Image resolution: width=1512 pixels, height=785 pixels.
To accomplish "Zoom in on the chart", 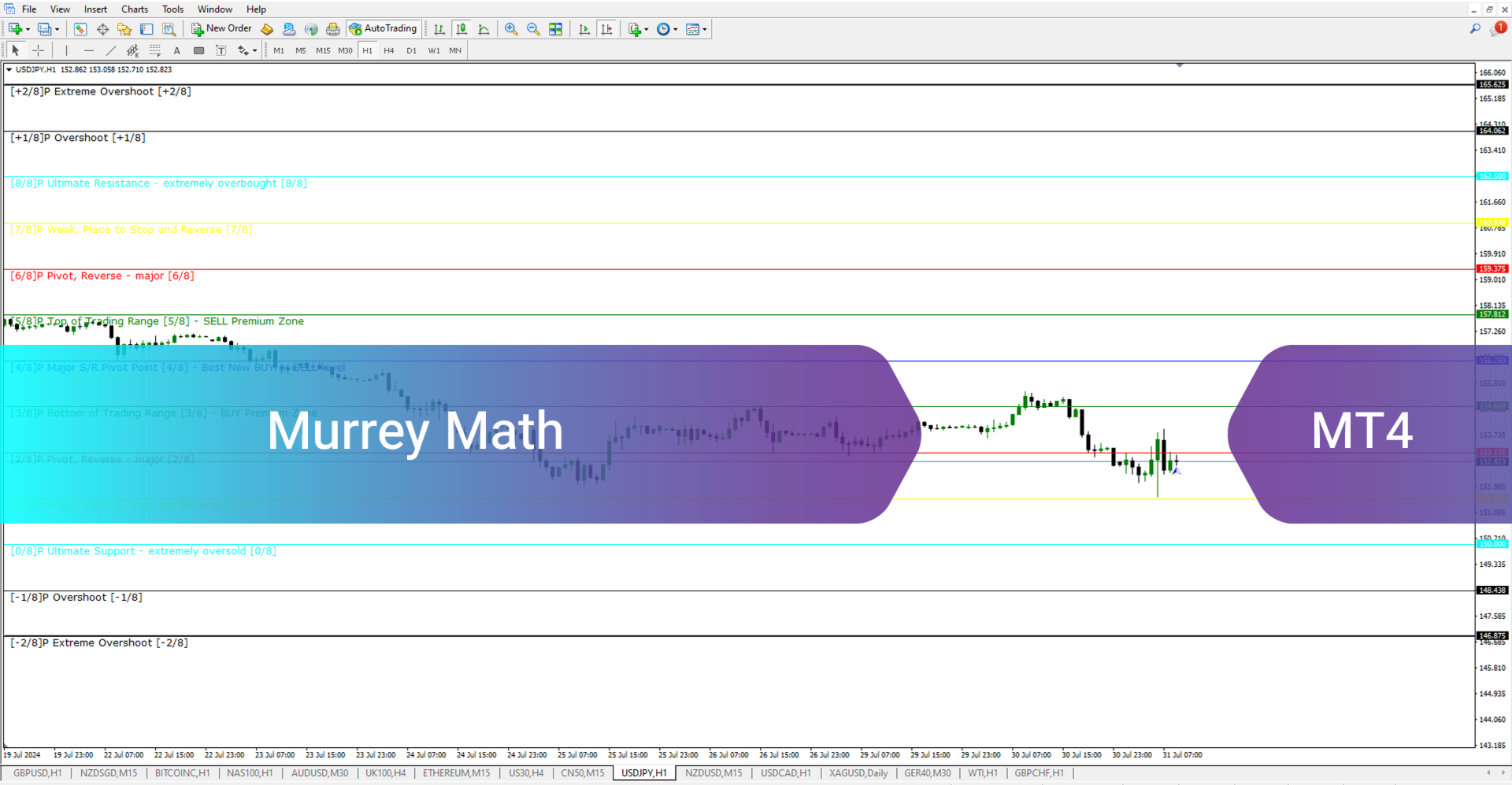I will pyautogui.click(x=511, y=29).
